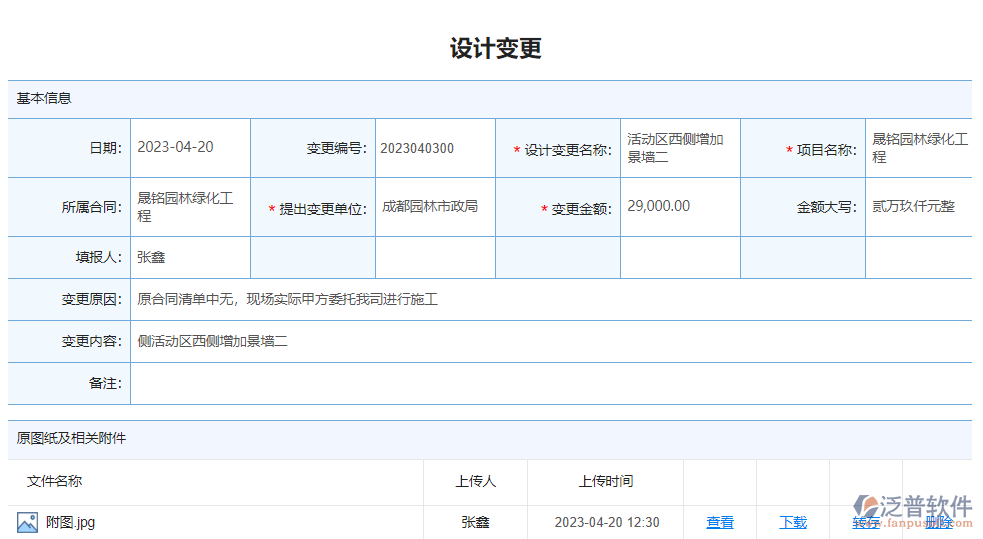Click the 设计变更名称 label

click(x=568, y=150)
